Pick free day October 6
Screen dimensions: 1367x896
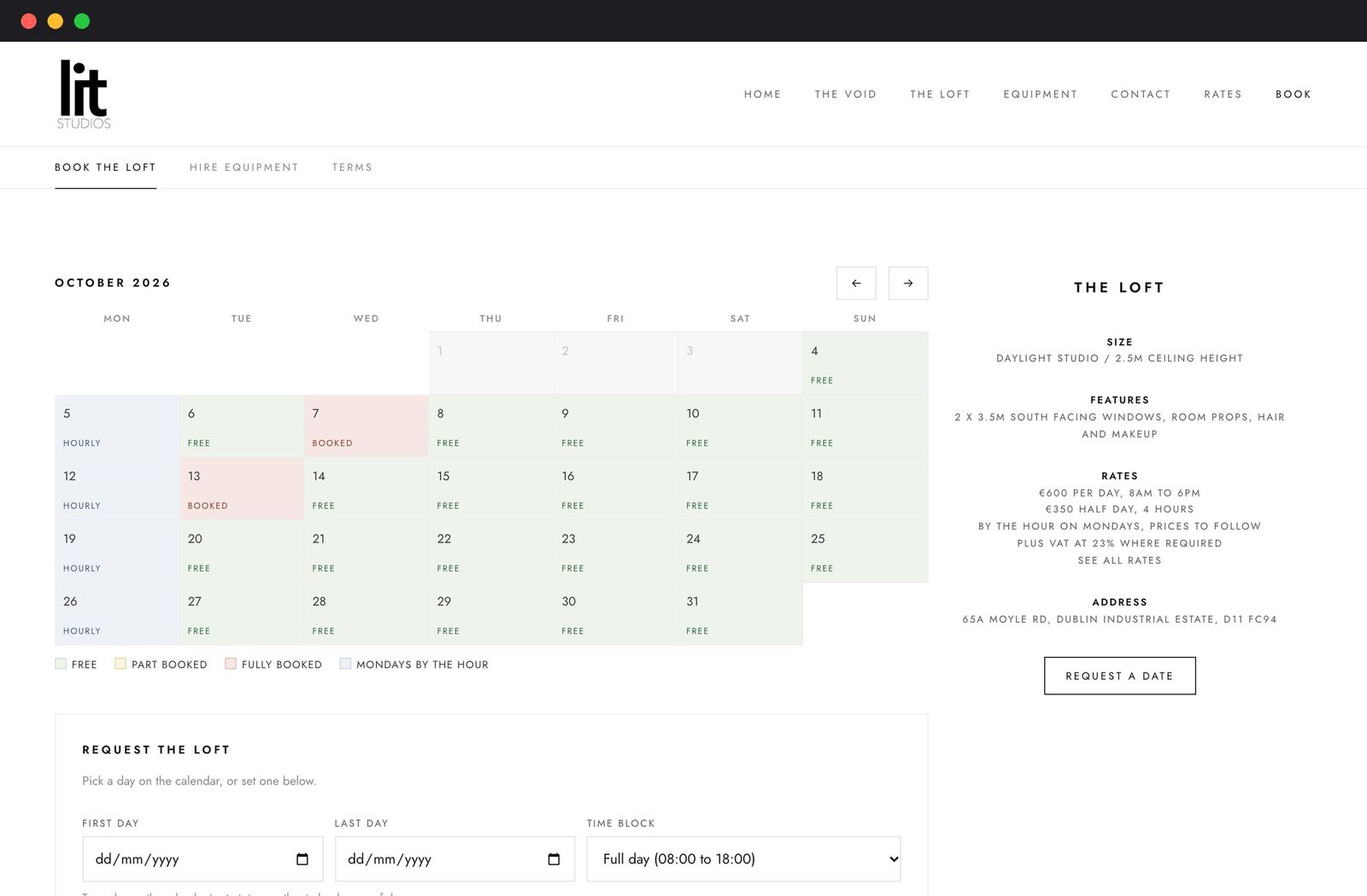(242, 425)
